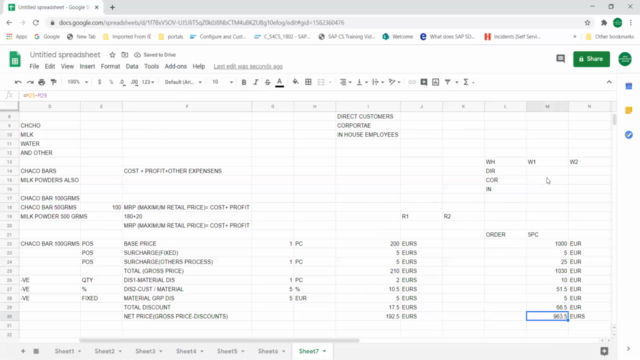Insert a link
Viewport: 640px width, 360px height.
412,82
